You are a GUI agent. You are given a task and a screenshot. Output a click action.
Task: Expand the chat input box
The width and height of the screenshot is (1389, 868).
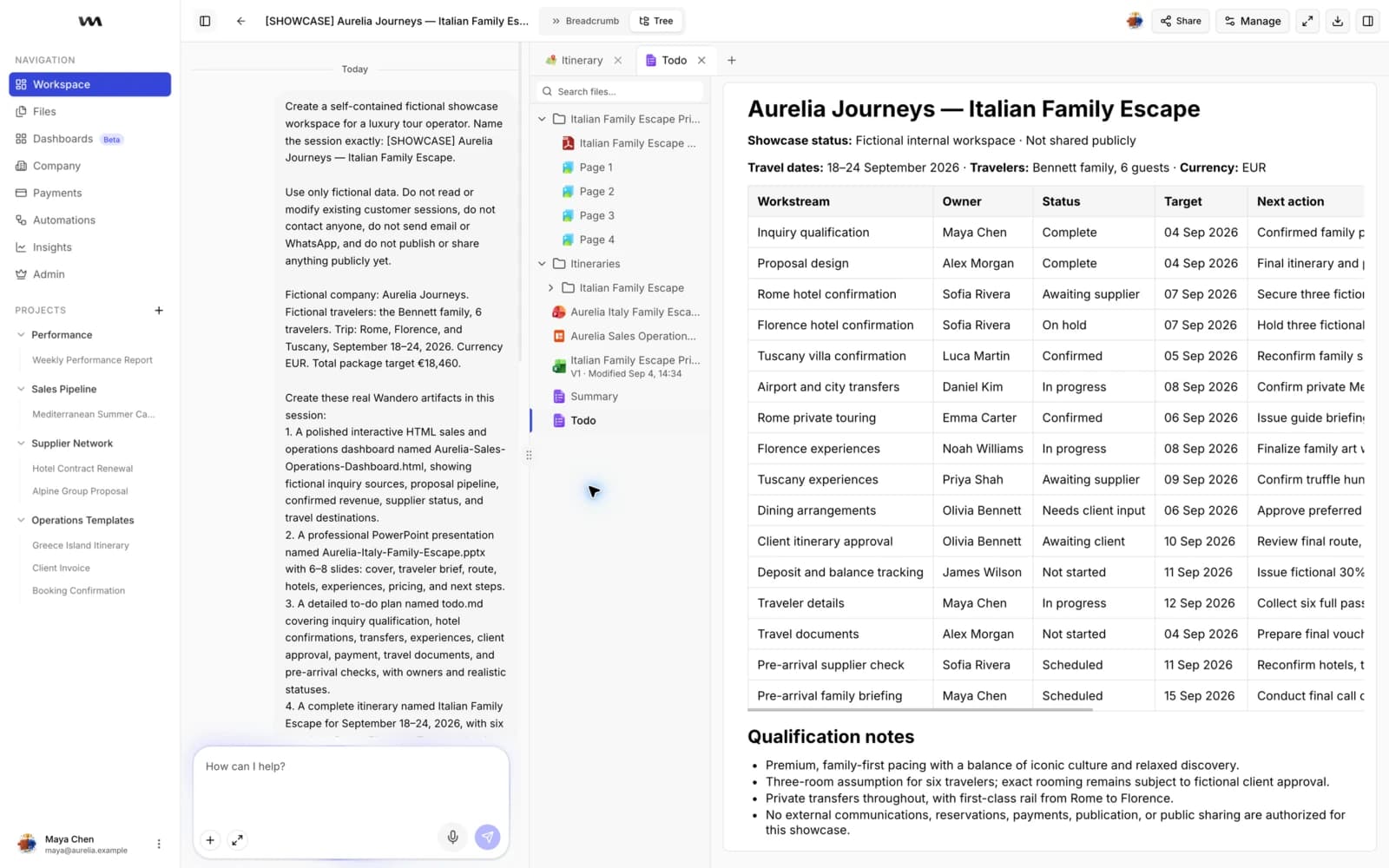coord(237,839)
